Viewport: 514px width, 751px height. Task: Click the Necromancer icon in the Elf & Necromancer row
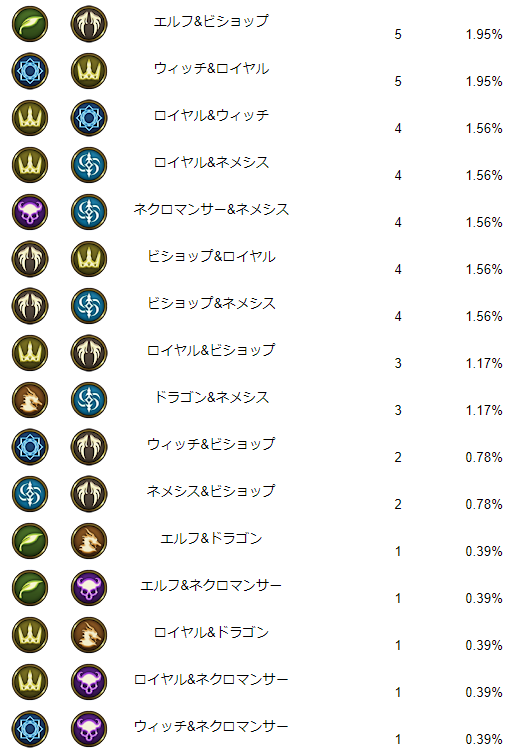[89, 587]
